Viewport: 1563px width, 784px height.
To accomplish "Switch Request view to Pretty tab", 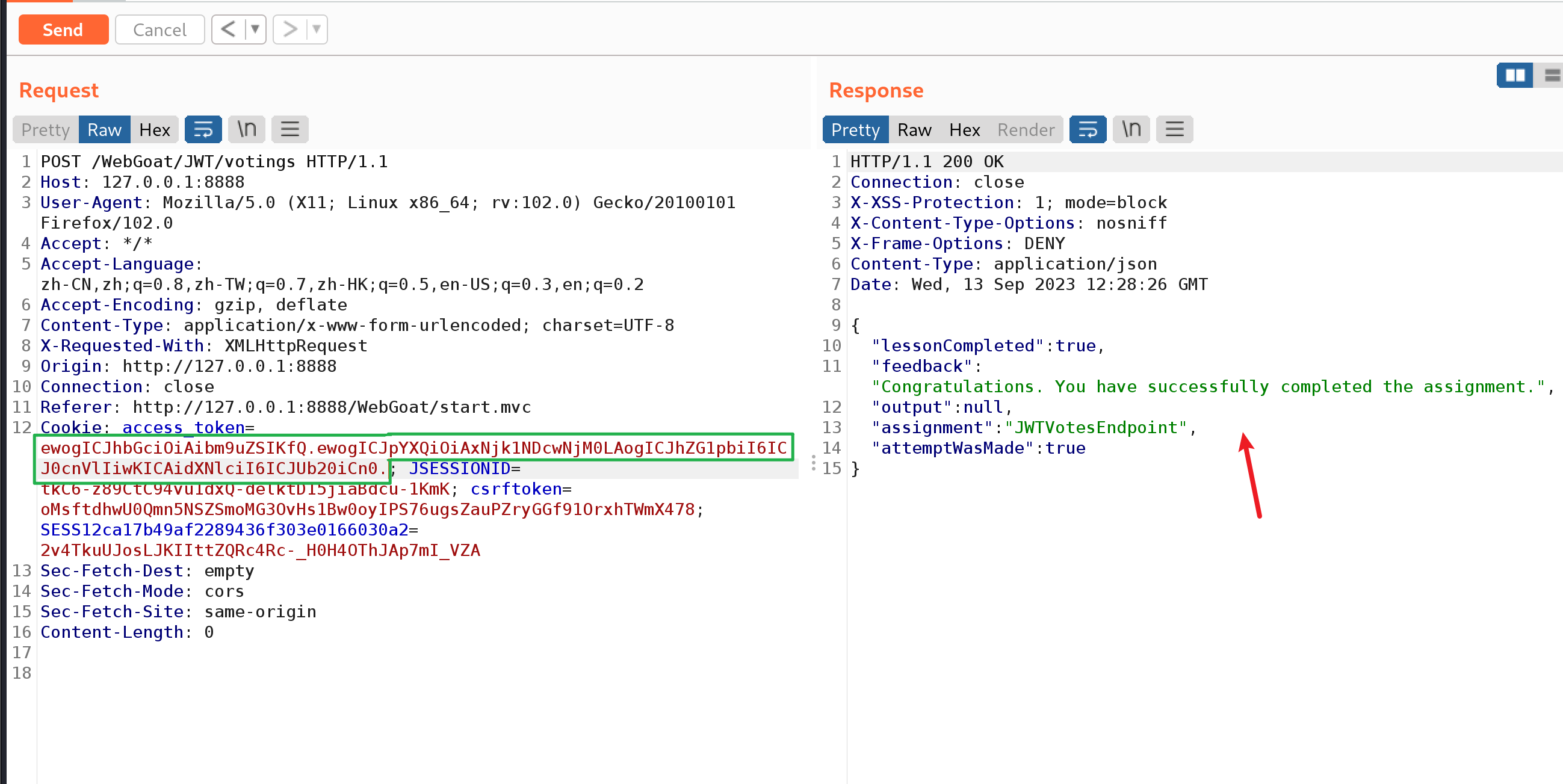I will 46,129.
